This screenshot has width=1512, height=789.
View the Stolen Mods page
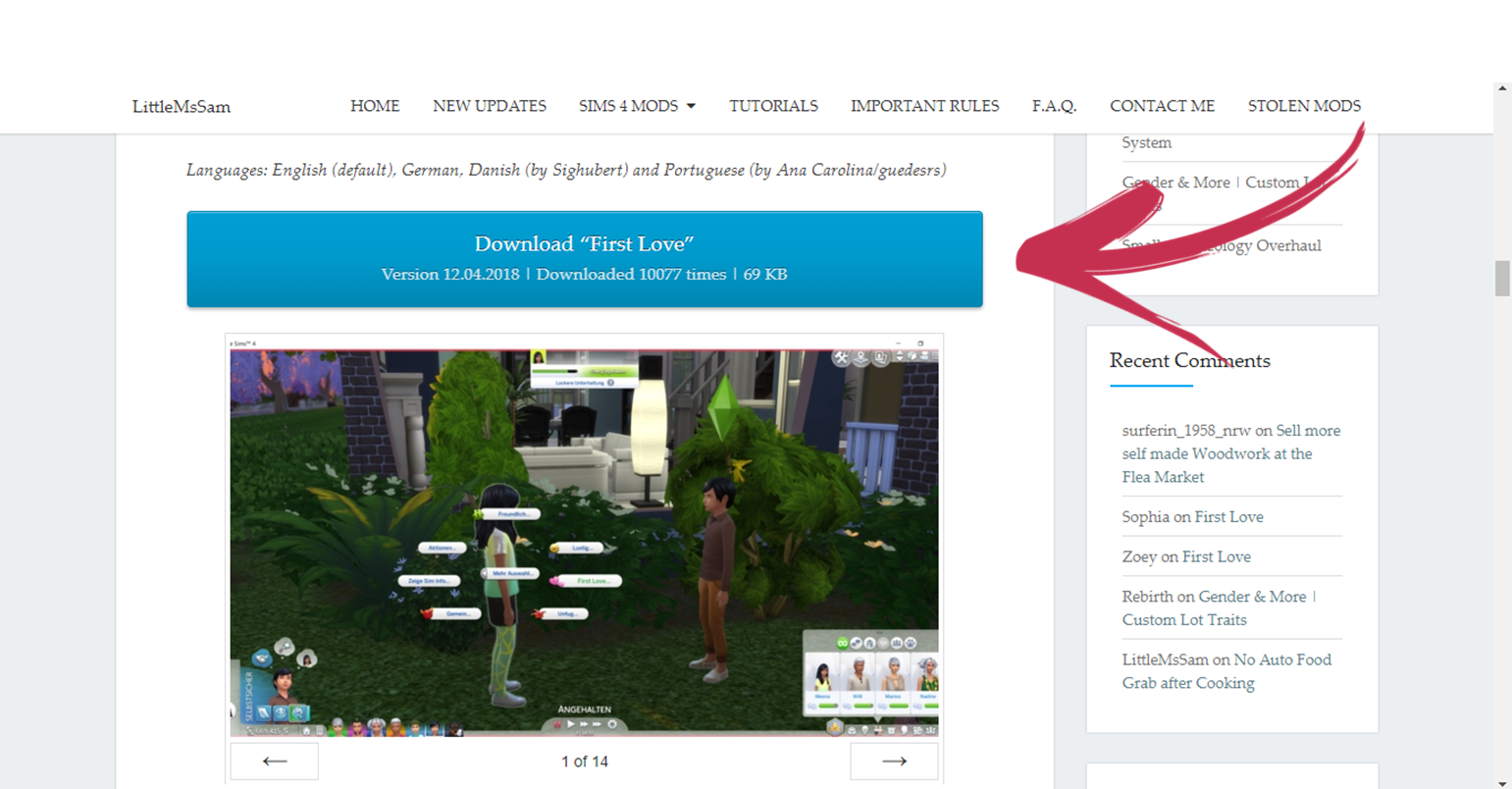coord(1304,106)
